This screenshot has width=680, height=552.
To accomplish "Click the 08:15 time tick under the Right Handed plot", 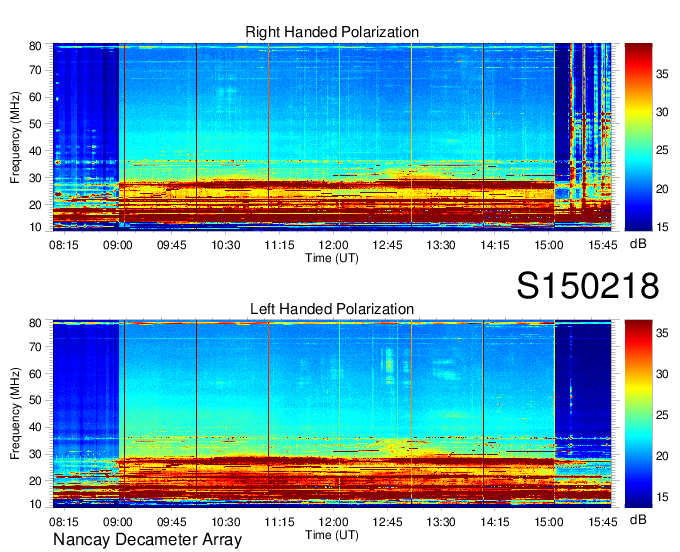I will 64,245.
